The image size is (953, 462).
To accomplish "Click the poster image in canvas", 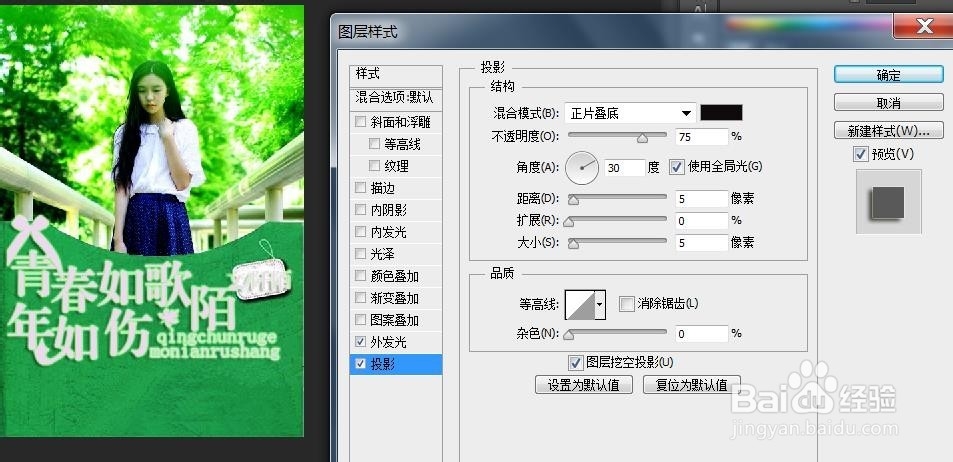I will click(x=151, y=220).
